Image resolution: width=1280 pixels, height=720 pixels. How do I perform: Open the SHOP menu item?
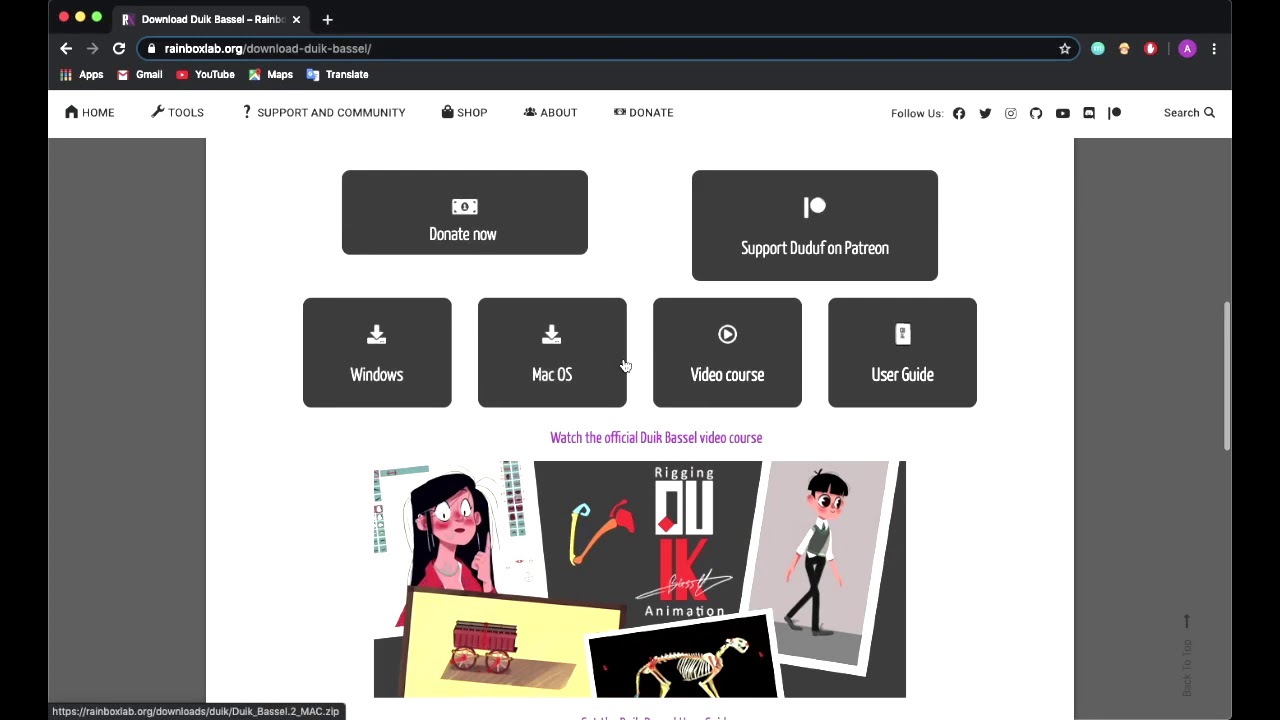click(x=464, y=112)
